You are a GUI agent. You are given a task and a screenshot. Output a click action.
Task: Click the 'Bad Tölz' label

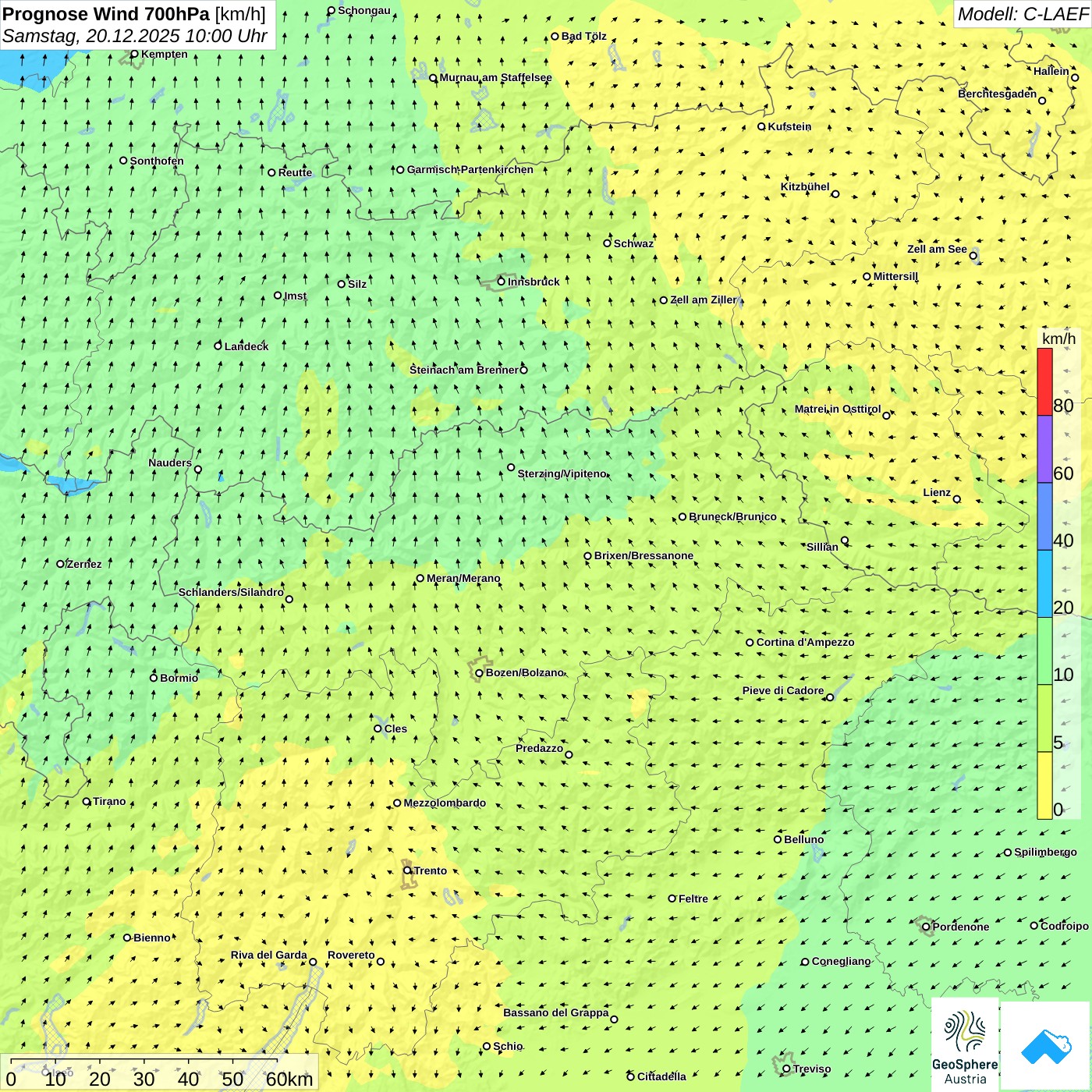(x=584, y=36)
